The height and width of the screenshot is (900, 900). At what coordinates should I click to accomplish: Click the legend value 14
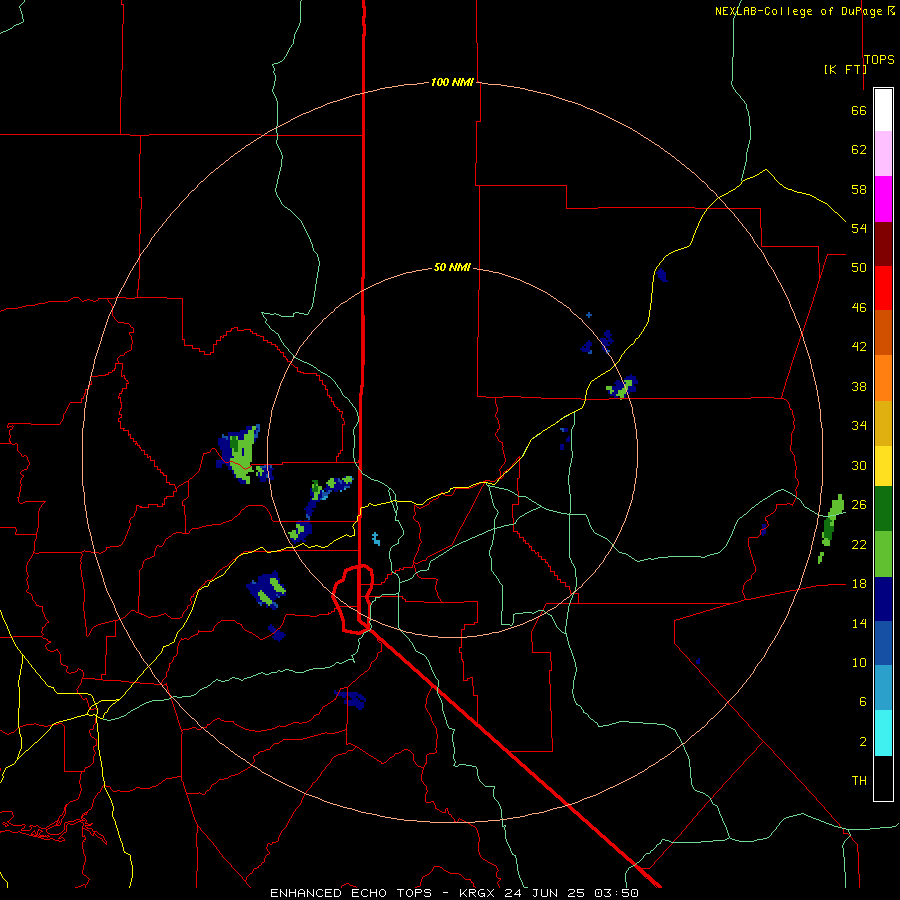pos(859,623)
